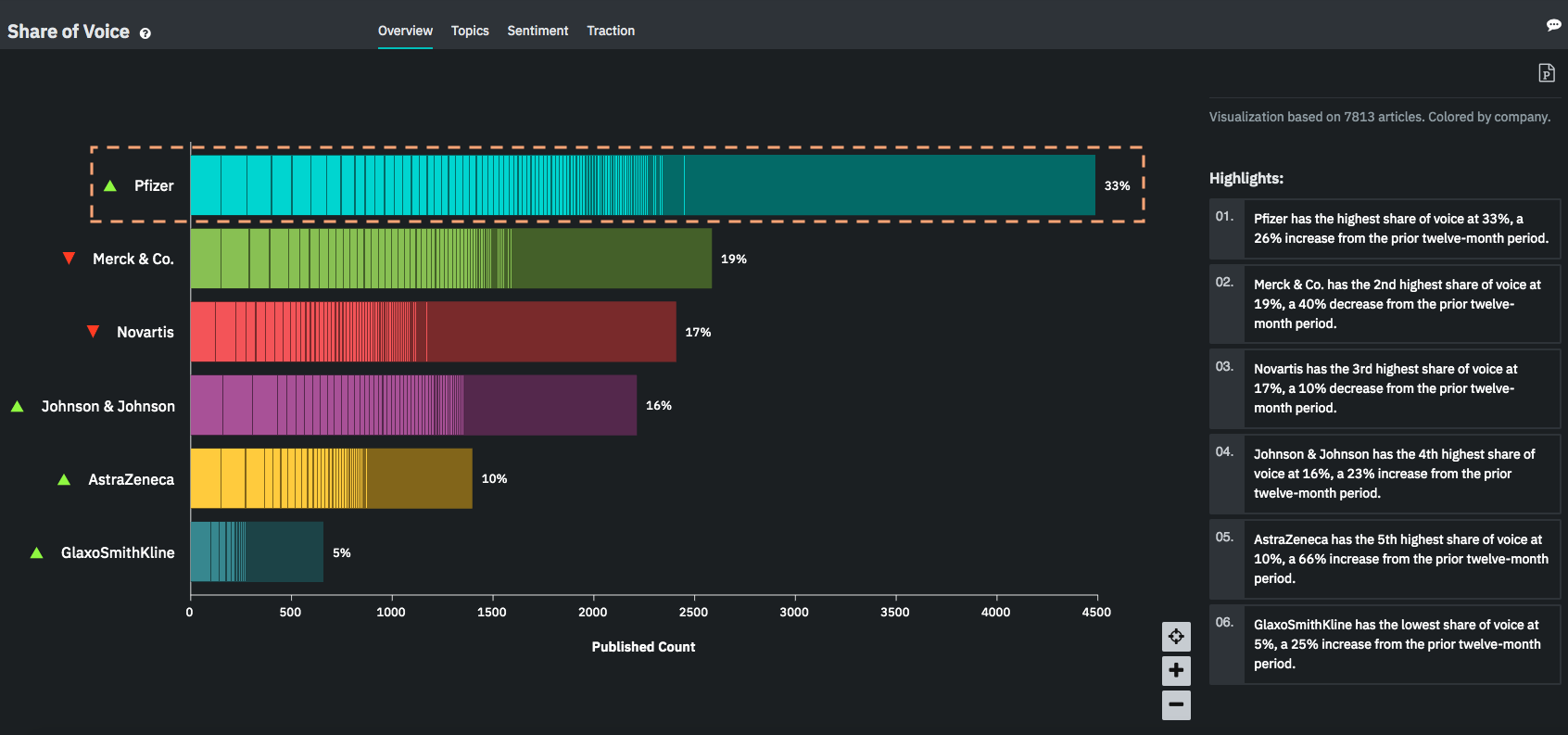
Task: Zoom in with the plus button
Action: (x=1176, y=670)
